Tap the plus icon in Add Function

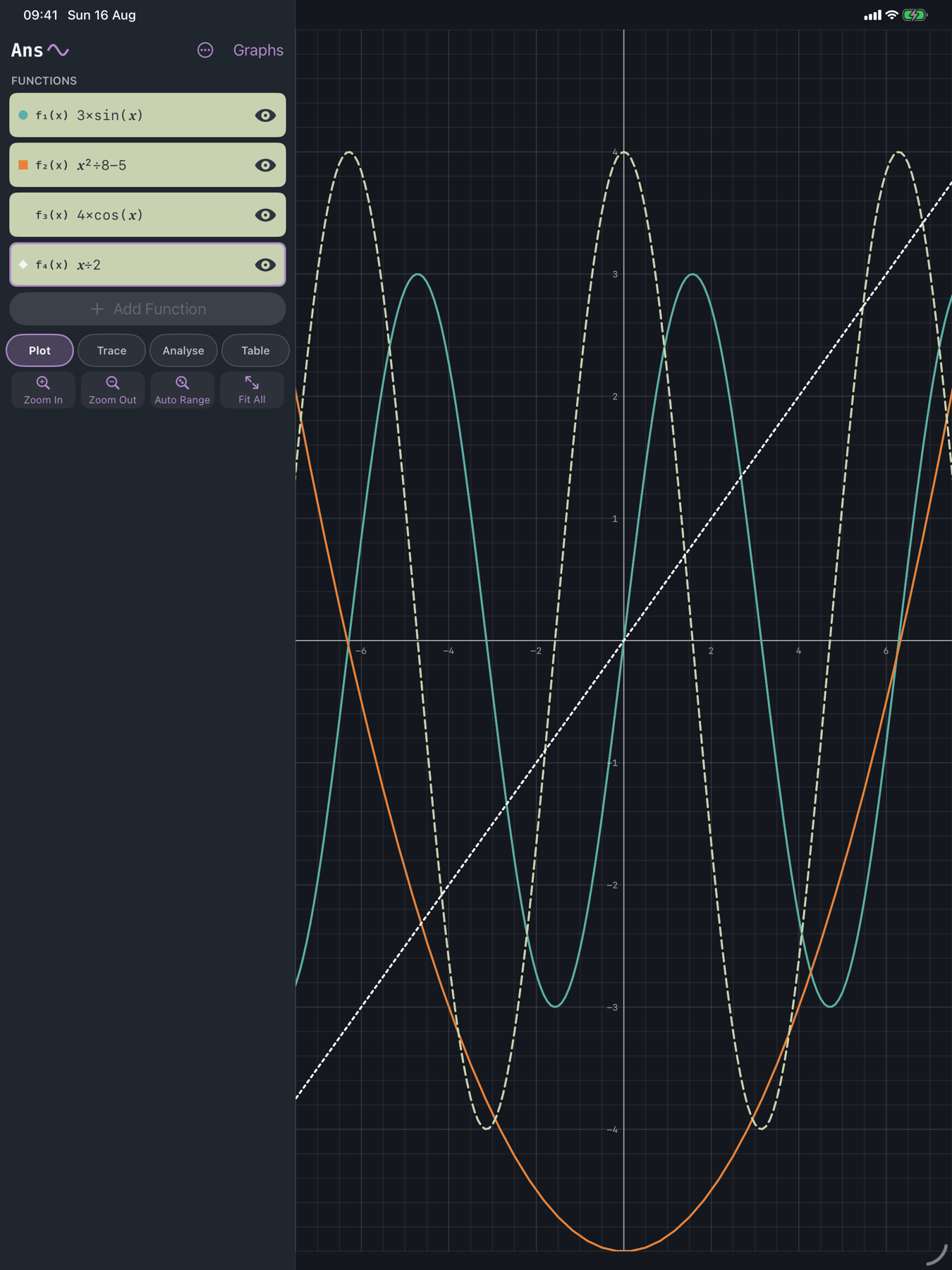coord(97,309)
